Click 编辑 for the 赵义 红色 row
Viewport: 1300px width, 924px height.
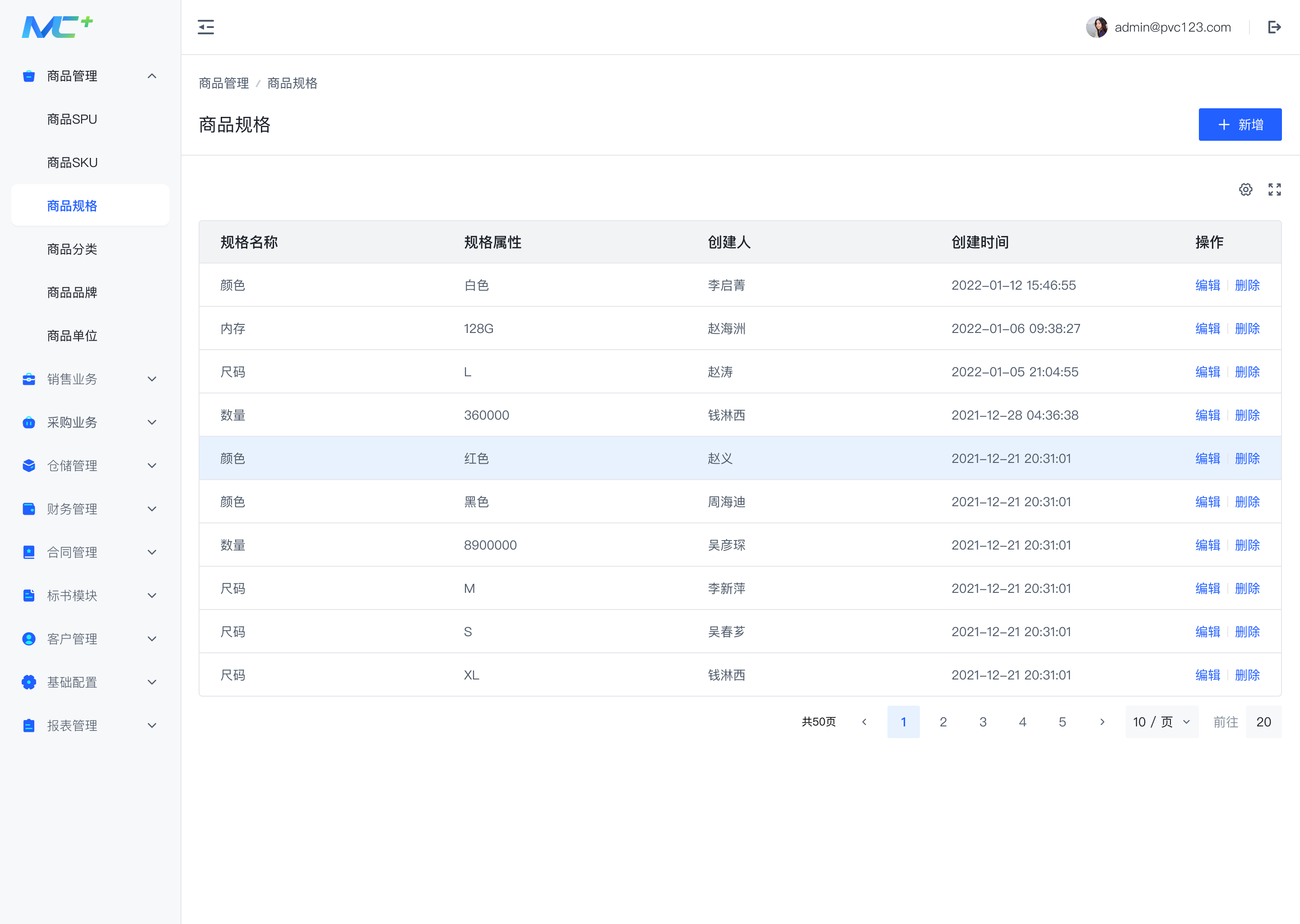(x=1208, y=458)
